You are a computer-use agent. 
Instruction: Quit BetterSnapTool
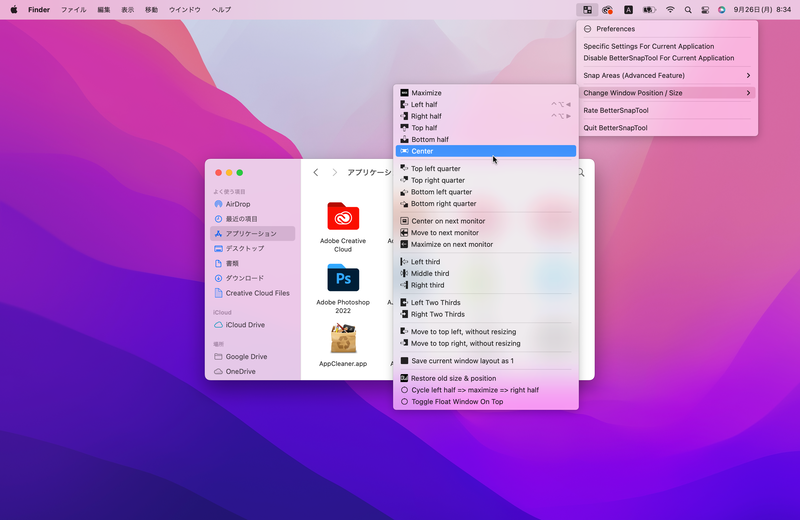click(x=667, y=128)
